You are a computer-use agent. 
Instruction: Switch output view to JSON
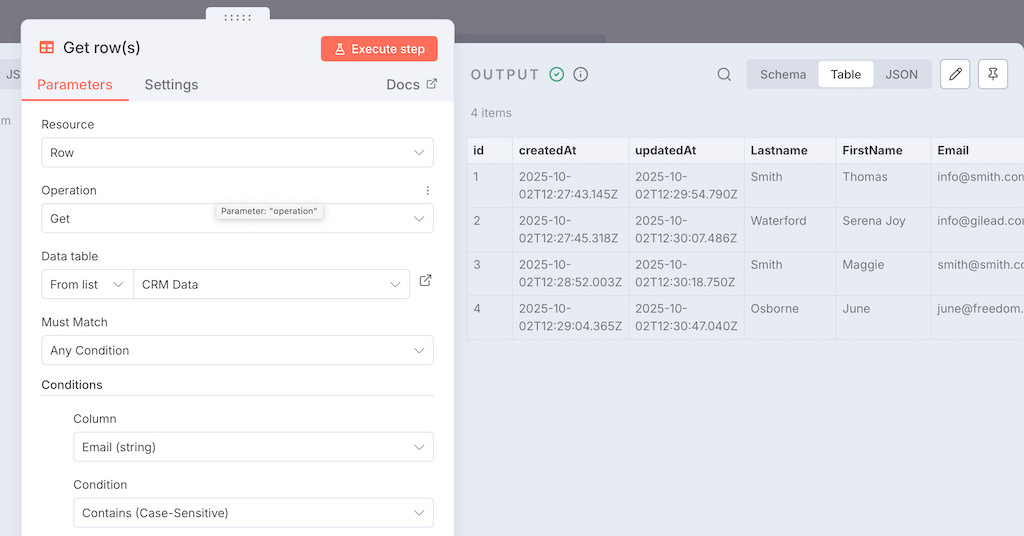point(901,74)
